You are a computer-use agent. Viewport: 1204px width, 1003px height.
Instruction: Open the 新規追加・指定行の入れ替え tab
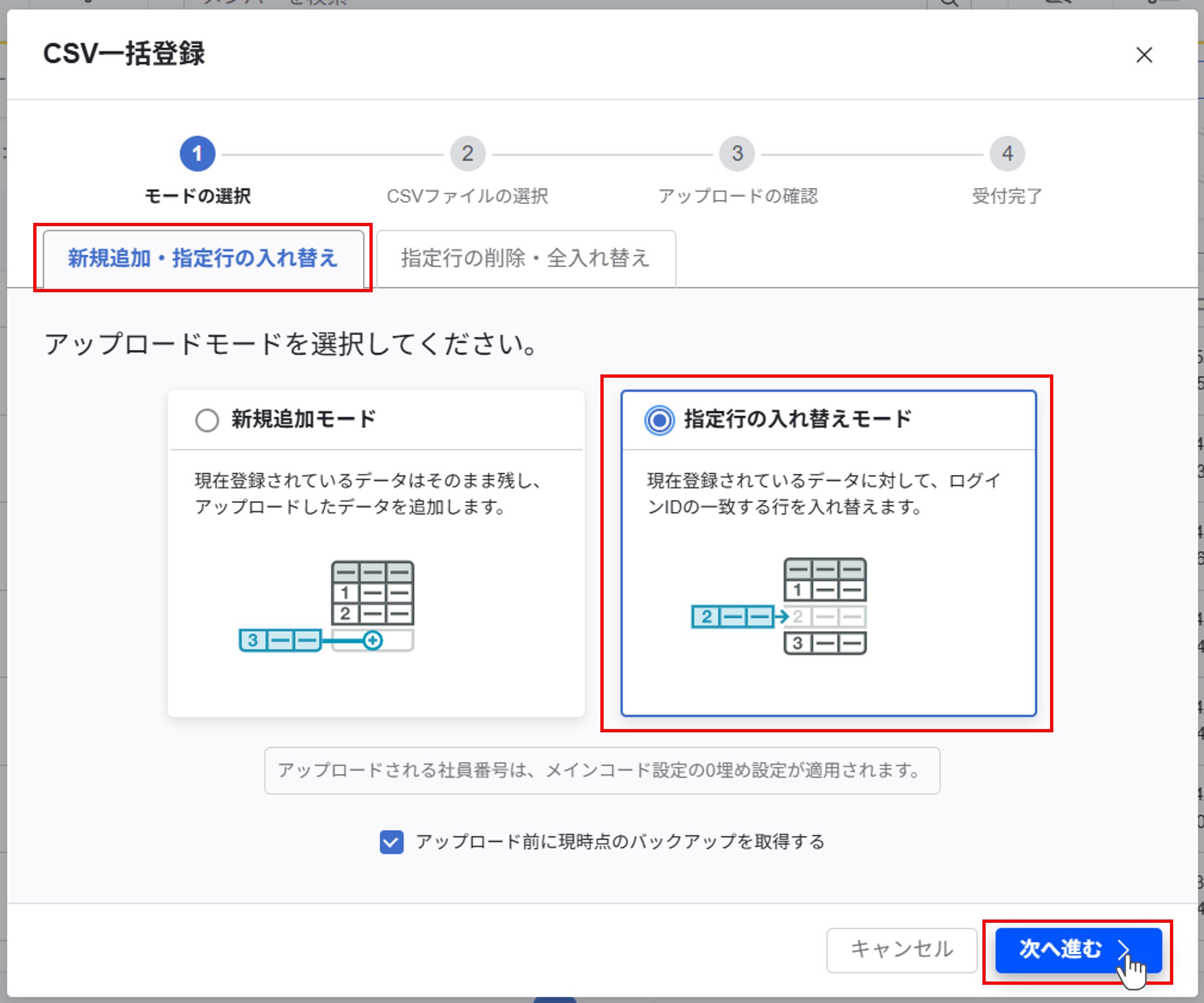(x=203, y=259)
